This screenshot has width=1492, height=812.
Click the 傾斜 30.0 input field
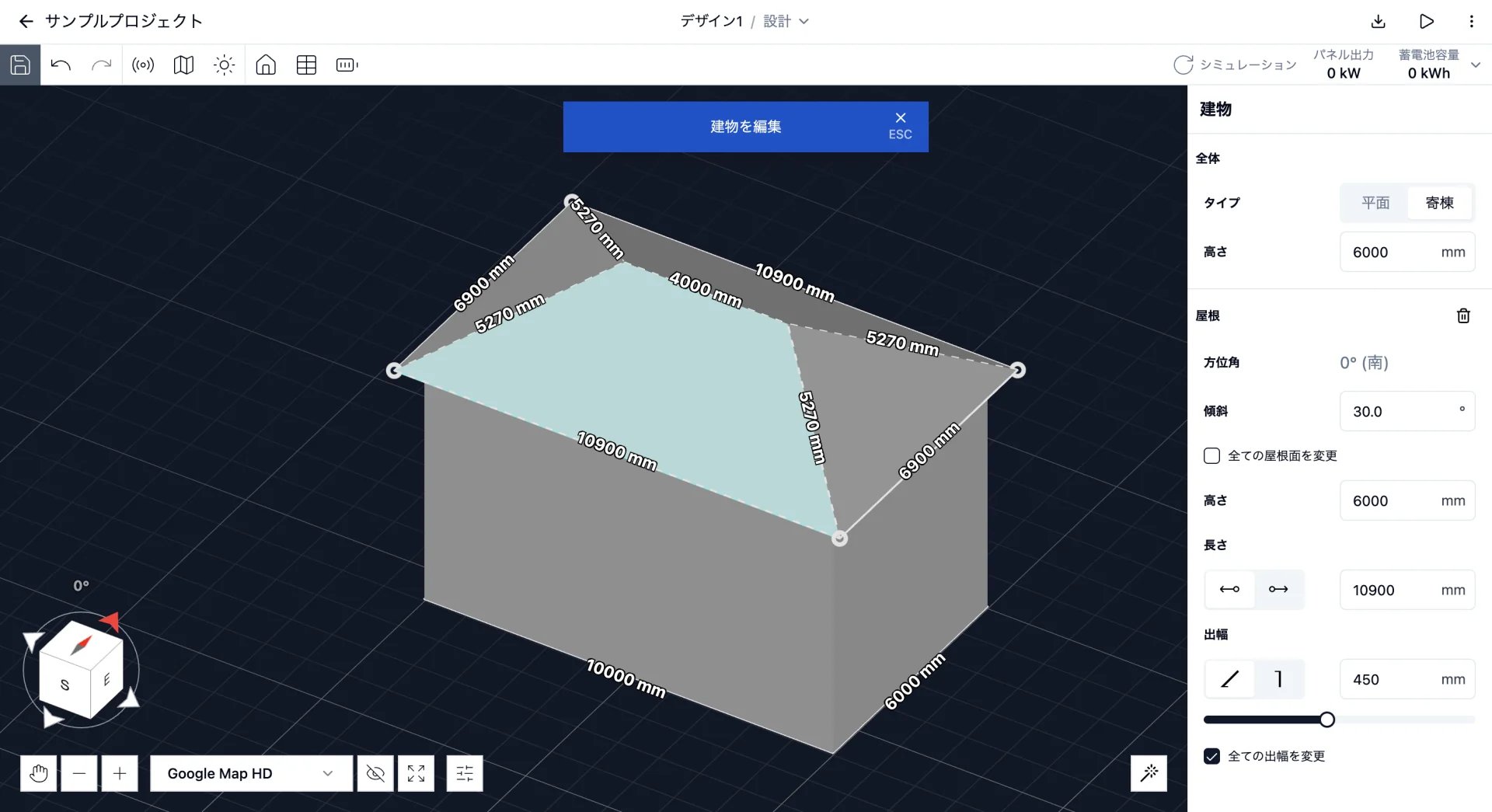click(1407, 411)
